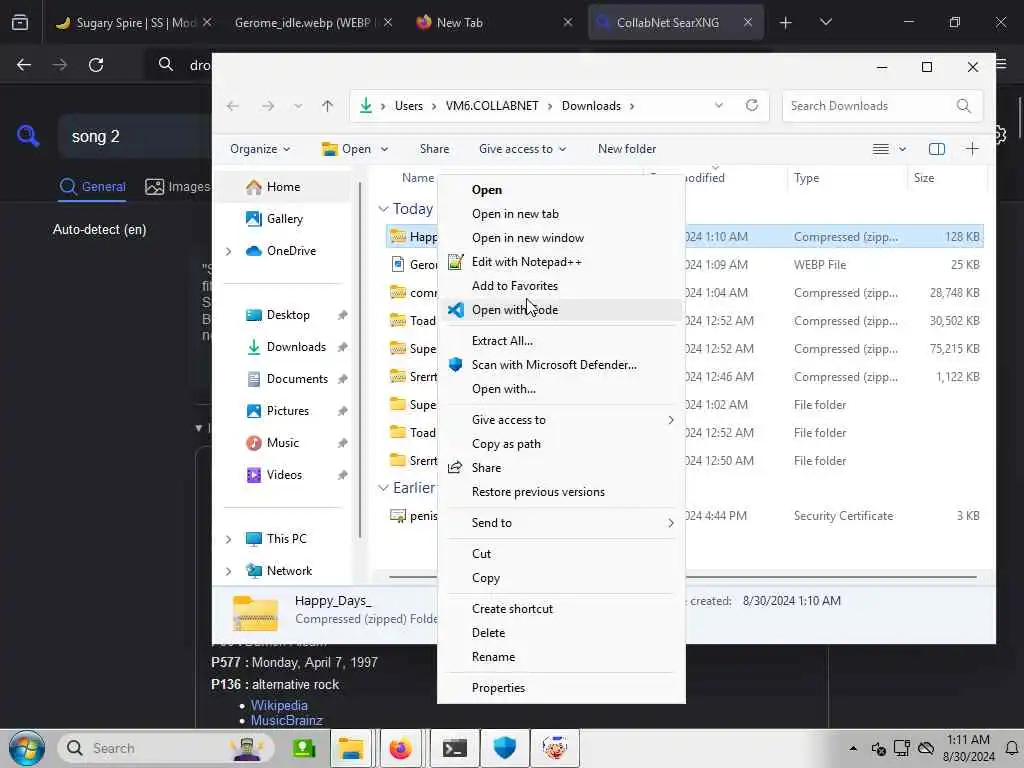
Task: Open the view layout options icon
Action: point(881,149)
